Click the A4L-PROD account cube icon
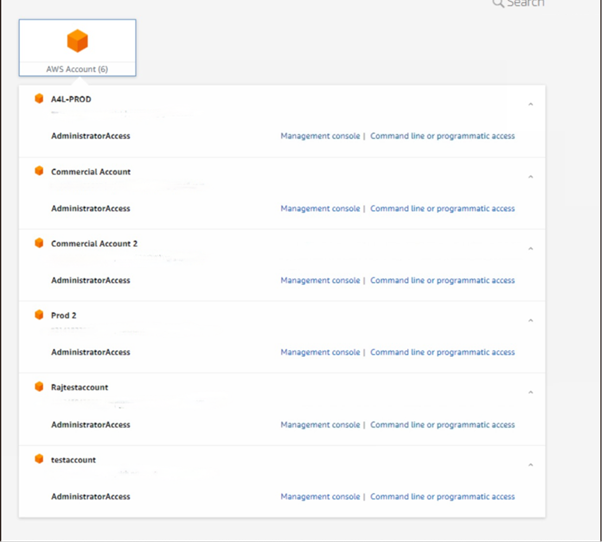The width and height of the screenshot is (602, 542). (39, 99)
